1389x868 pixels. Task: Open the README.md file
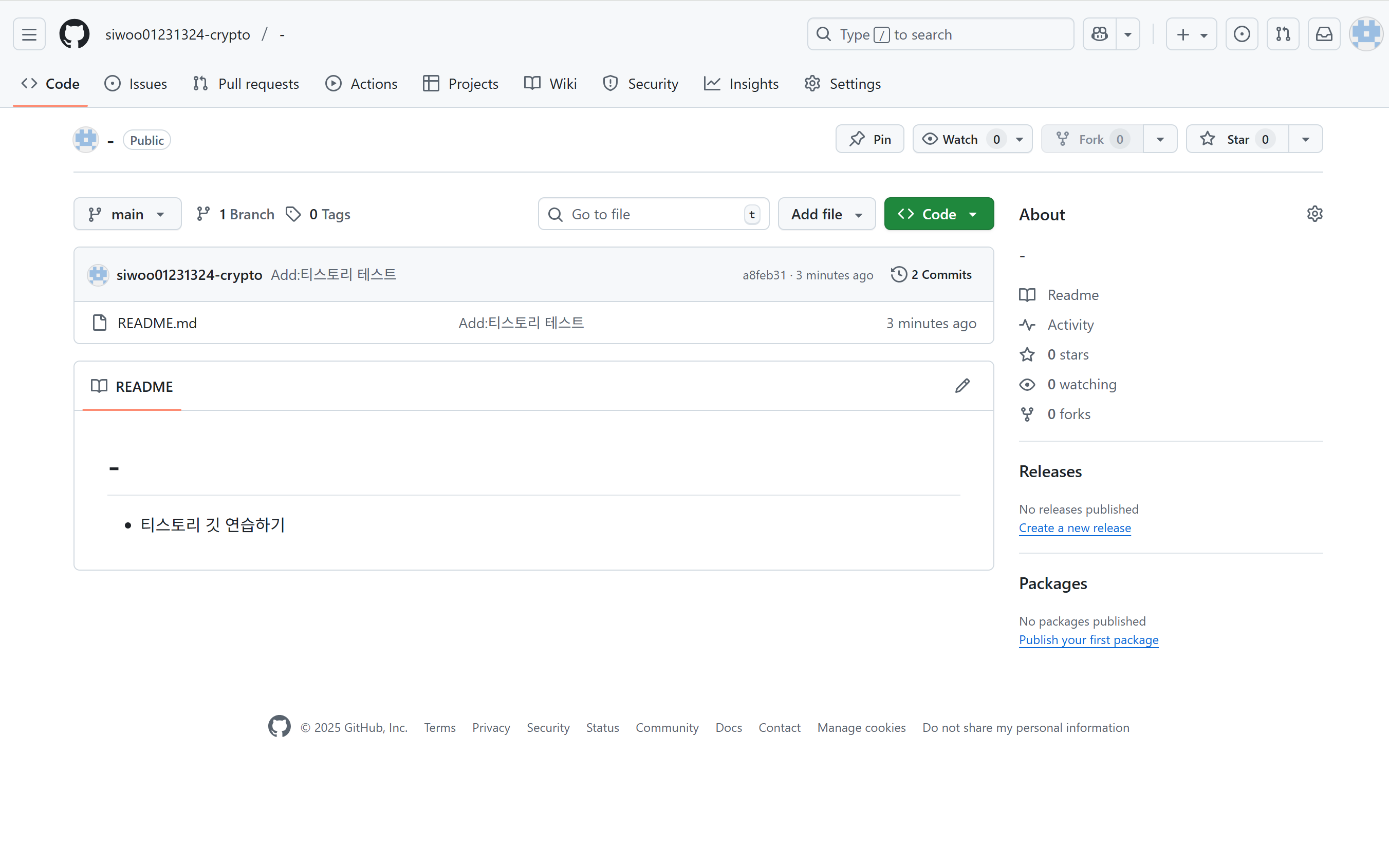157,323
